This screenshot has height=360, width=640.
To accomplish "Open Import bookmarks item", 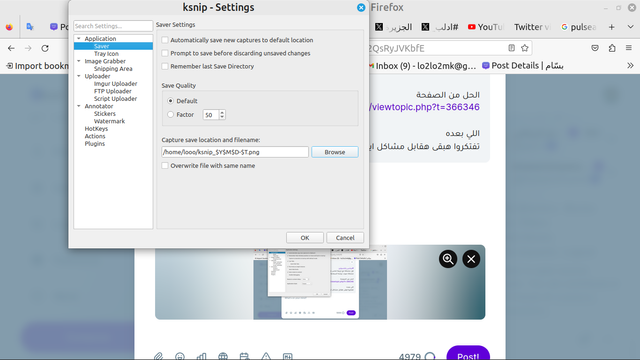I will click(38, 66).
